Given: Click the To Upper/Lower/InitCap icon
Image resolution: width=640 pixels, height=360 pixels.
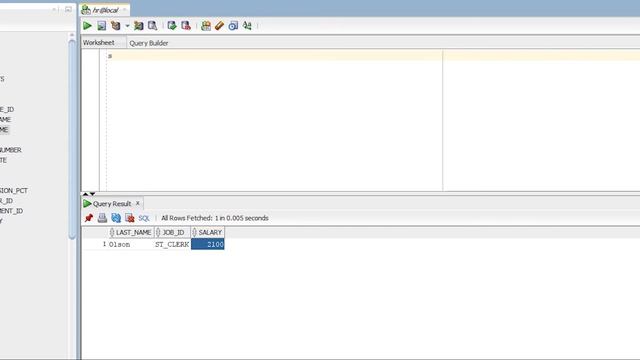Looking at the screenshot, I should [x=247, y=26].
